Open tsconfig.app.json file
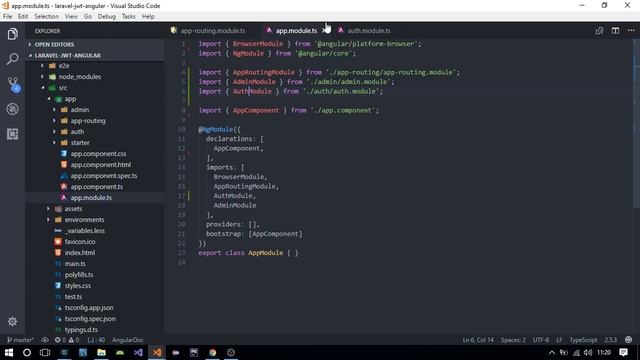This screenshot has width=640, height=360. (89, 308)
